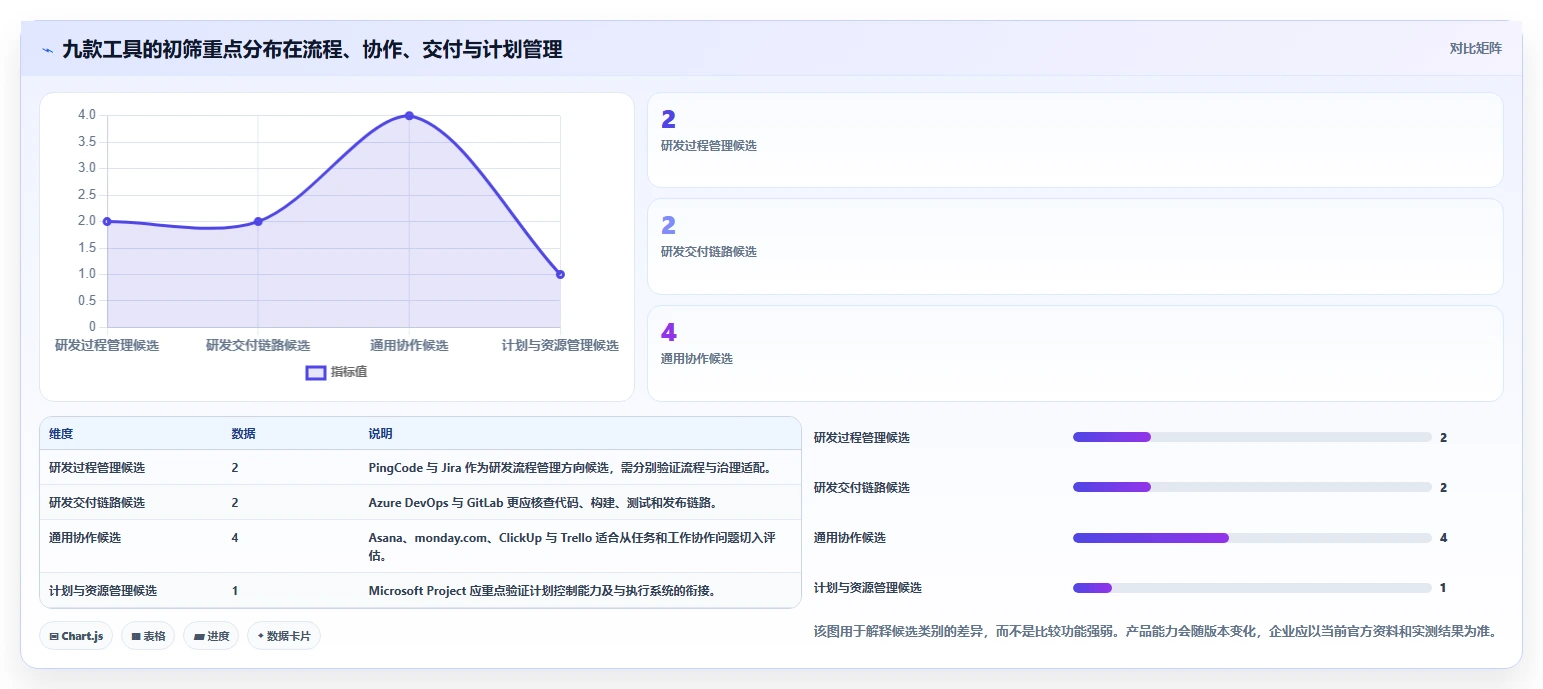This screenshot has height=689, width=1543.
Task: Click the value 1 beside the 计划与资源管理候选 bar
Action: coord(1443,588)
